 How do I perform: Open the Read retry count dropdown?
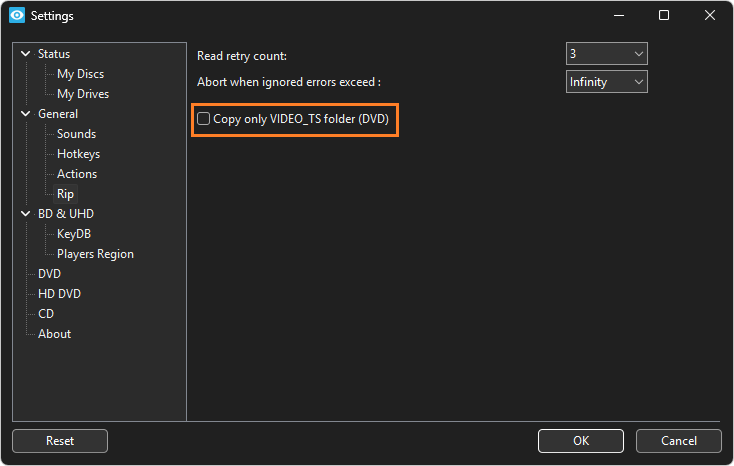pyautogui.click(x=606, y=54)
